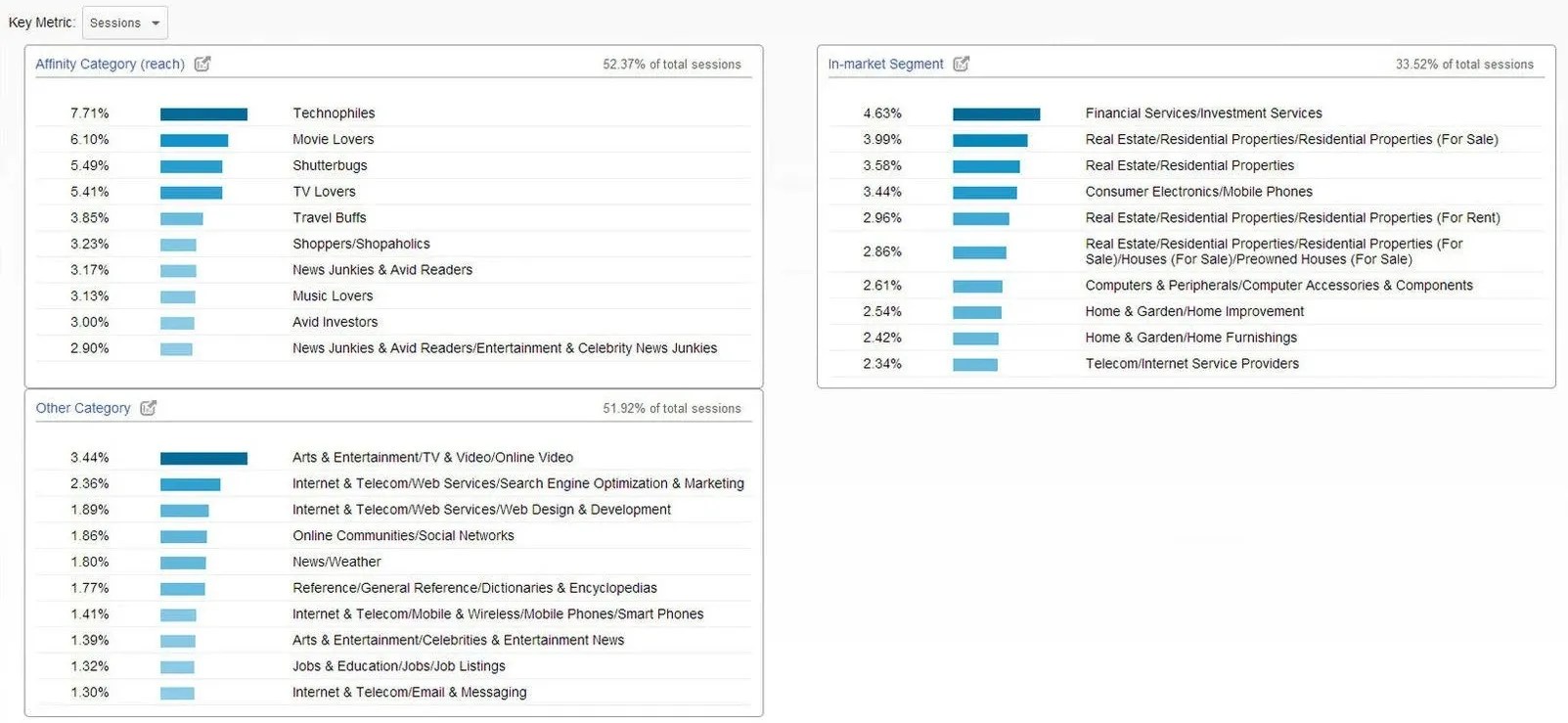Click the Technophiles percentage bar
The width and height of the screenshot is (1568, 723).
point(203,113)
